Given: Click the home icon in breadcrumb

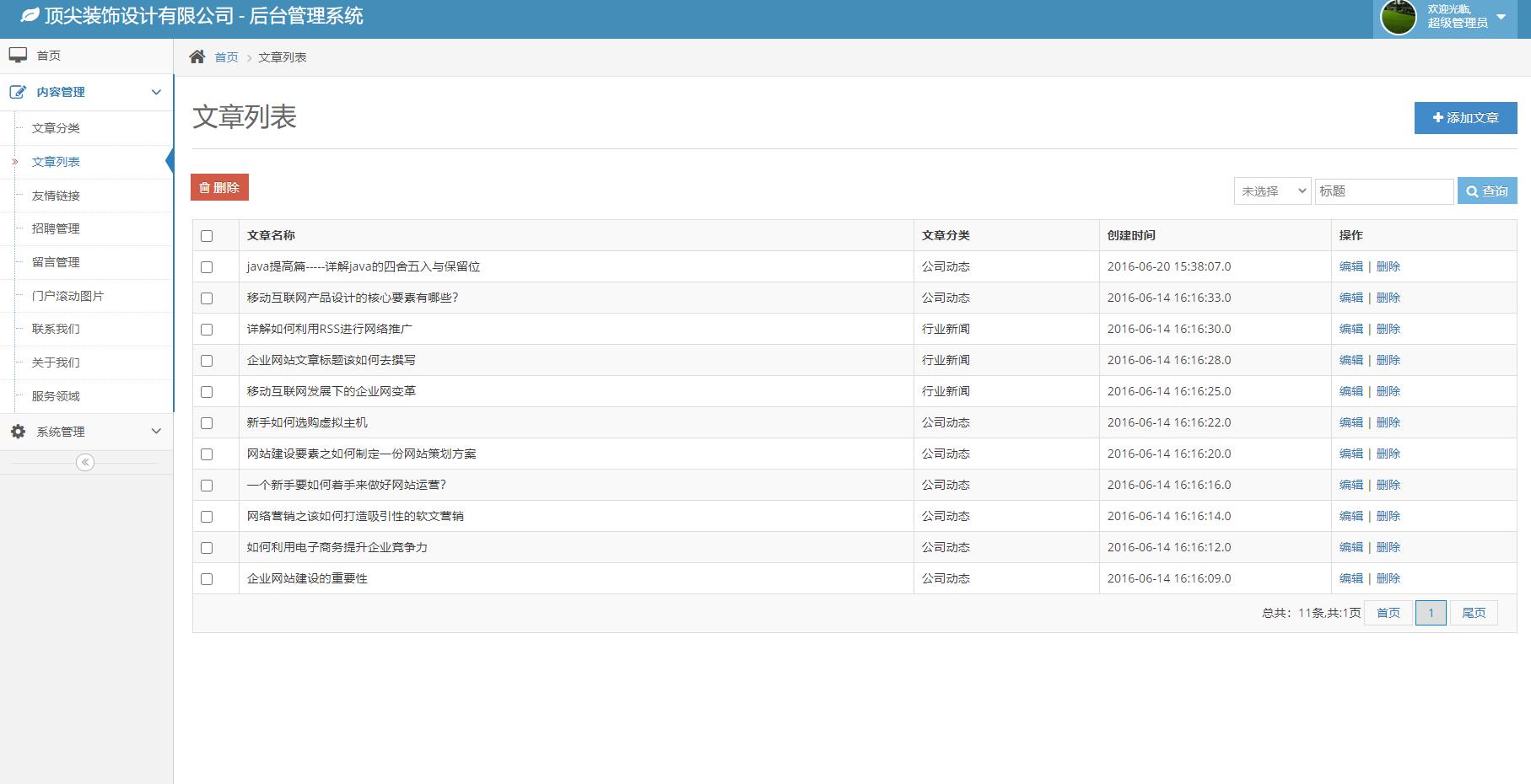Looking at the screenshot, I should tap(197, 56).
